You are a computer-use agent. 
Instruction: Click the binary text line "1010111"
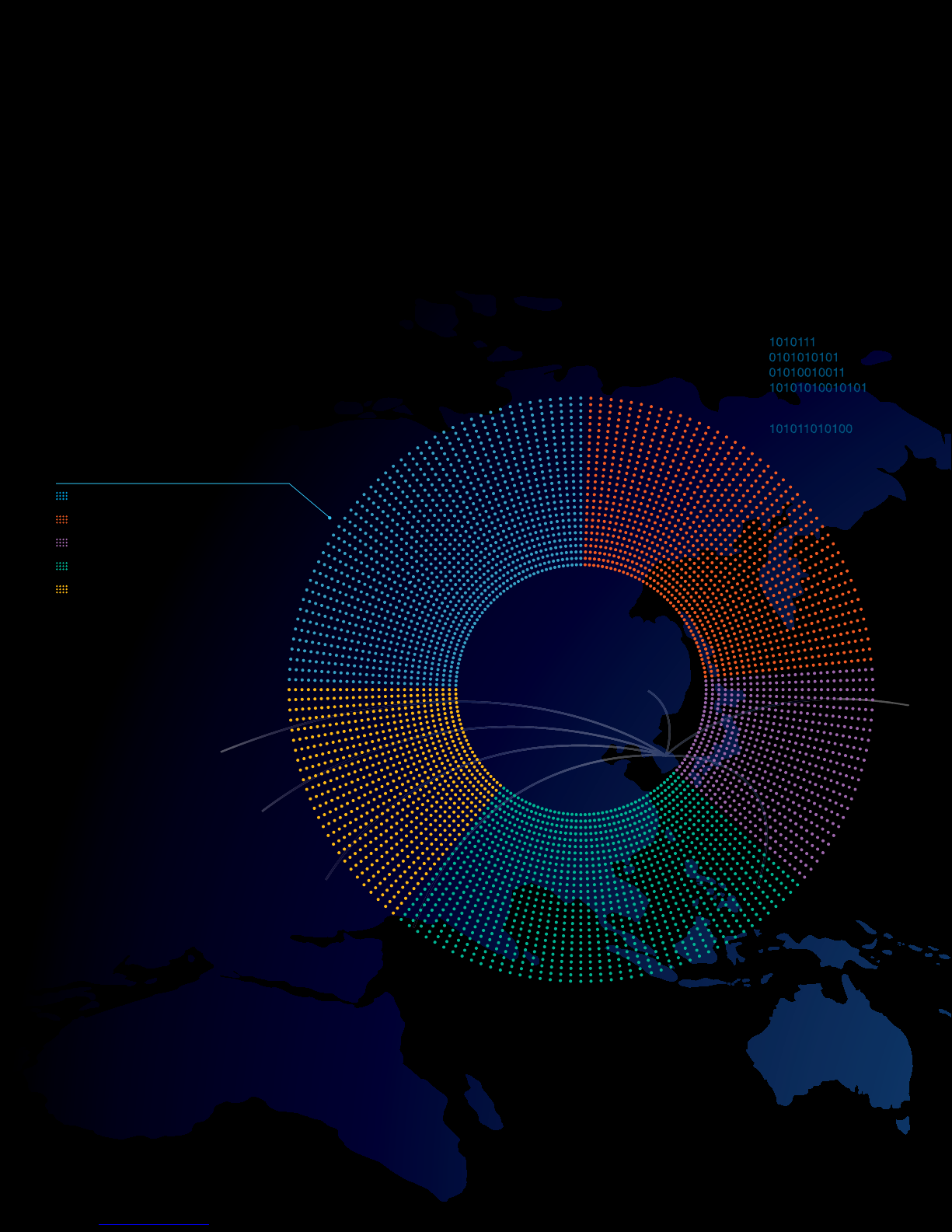pyautogui.click(x=792, y=342)
